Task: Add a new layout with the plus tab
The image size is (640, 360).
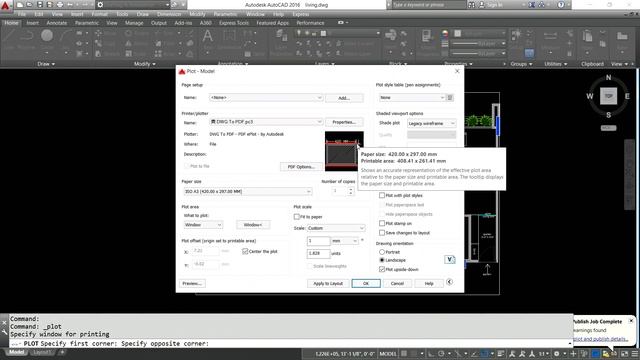Action: coord(62,352)
